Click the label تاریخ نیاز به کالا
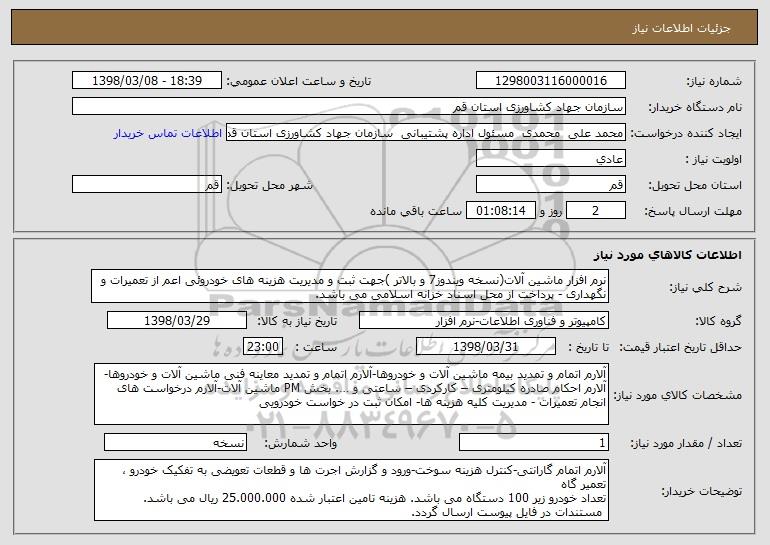This screenshot has width=770, height=545. 297,322
